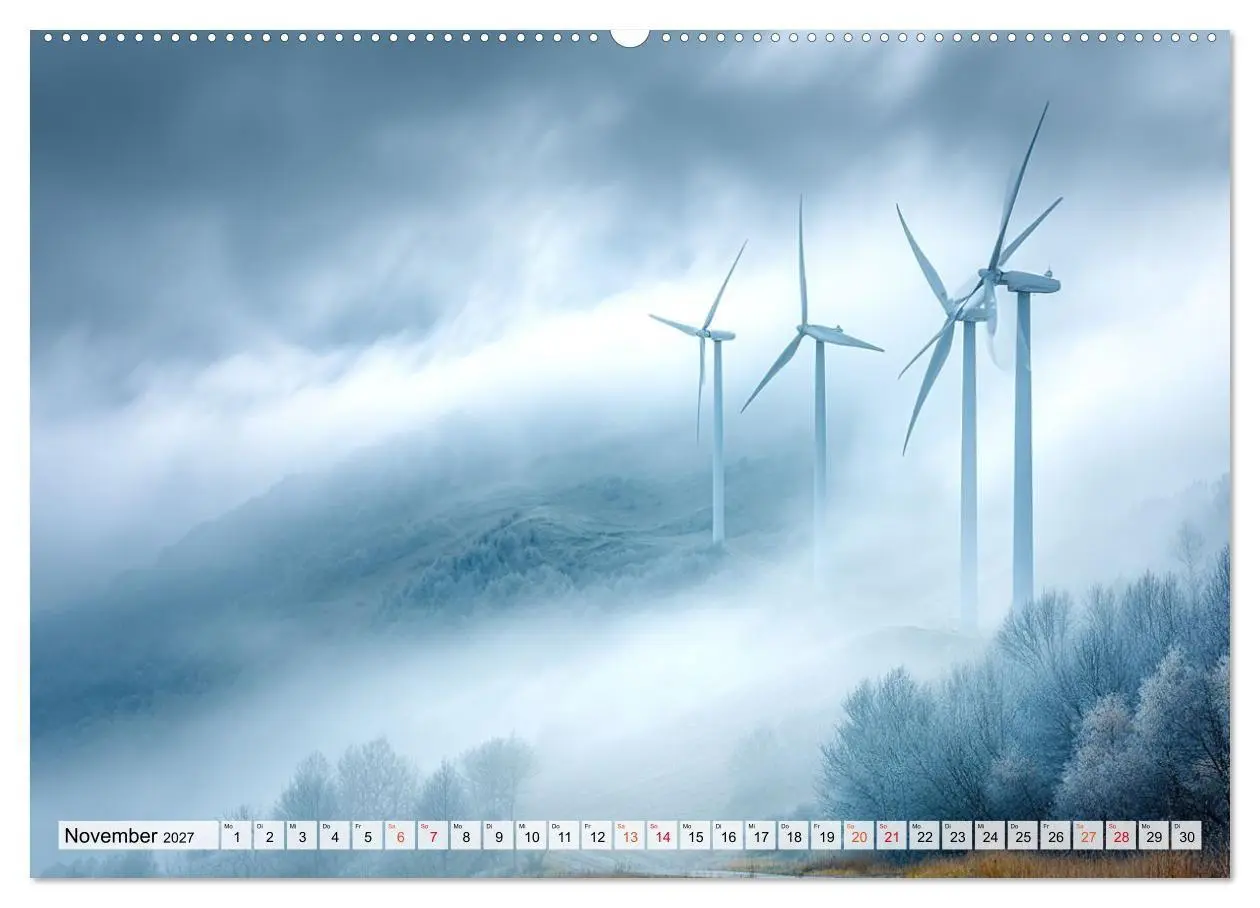Image resolution: width=1260 pixels, height=908 pixels.
Task: Select day 3 in the calendar strip
Action: pyautogui.click(x=302, y=836)
